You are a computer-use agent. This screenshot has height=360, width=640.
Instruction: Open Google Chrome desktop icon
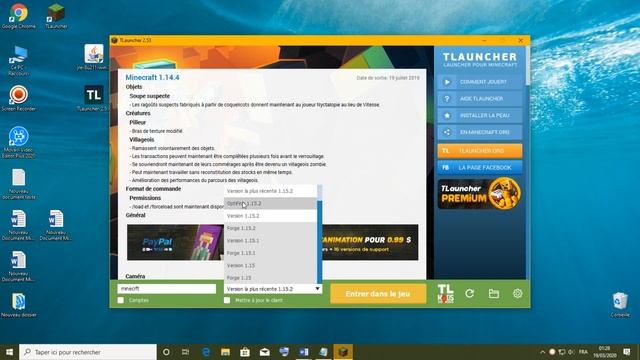[18, 16]
